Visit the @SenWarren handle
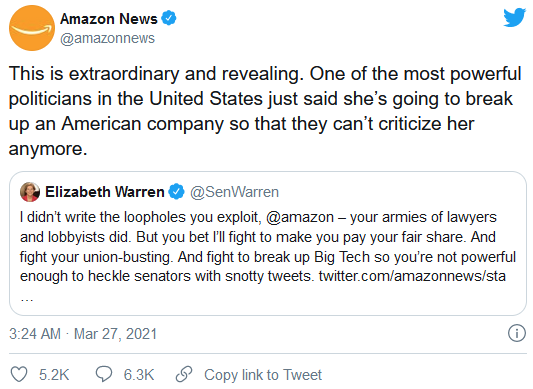The image size is (533, 389). pyautogui.click(x=235, y=192)
